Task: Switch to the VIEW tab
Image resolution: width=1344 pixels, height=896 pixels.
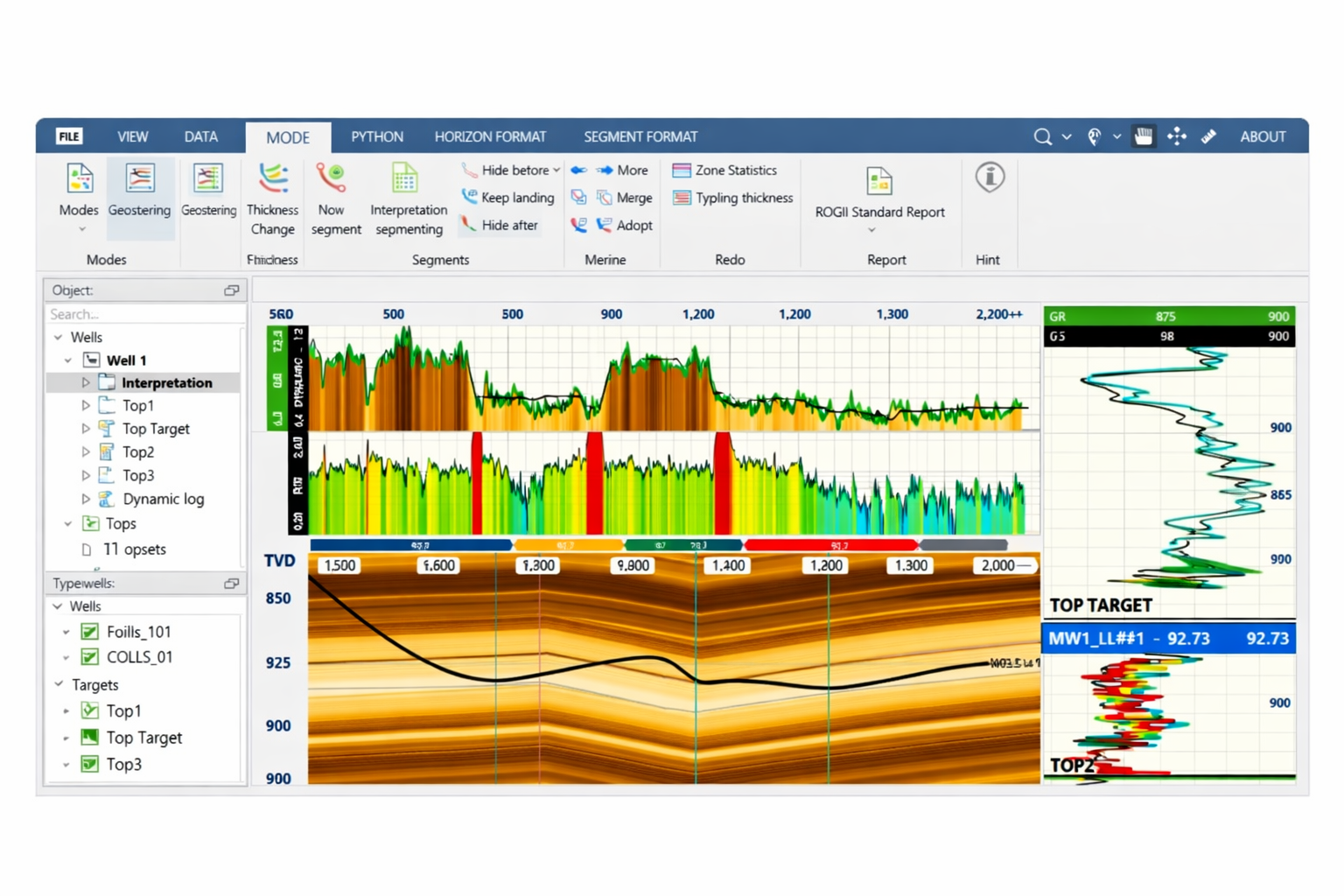Action: [133, 137]
